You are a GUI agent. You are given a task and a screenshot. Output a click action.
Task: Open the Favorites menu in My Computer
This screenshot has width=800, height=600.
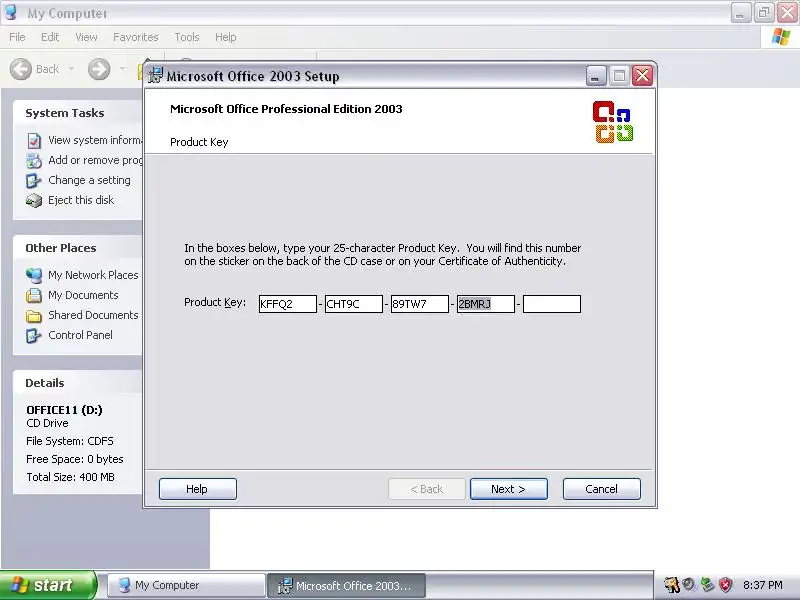[x=135, y=37]
